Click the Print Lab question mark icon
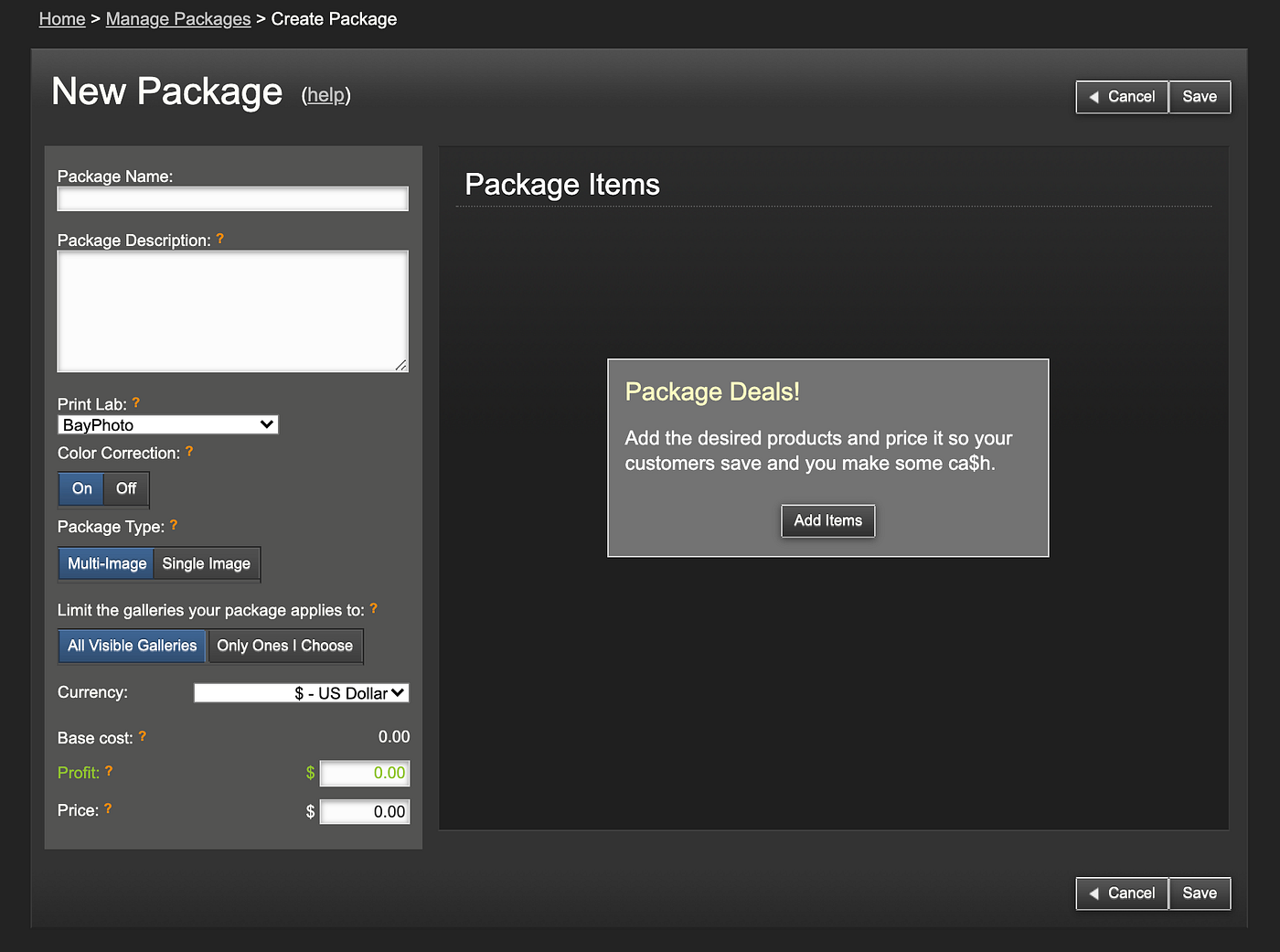 pyautogui.click(x=135, y=403)
